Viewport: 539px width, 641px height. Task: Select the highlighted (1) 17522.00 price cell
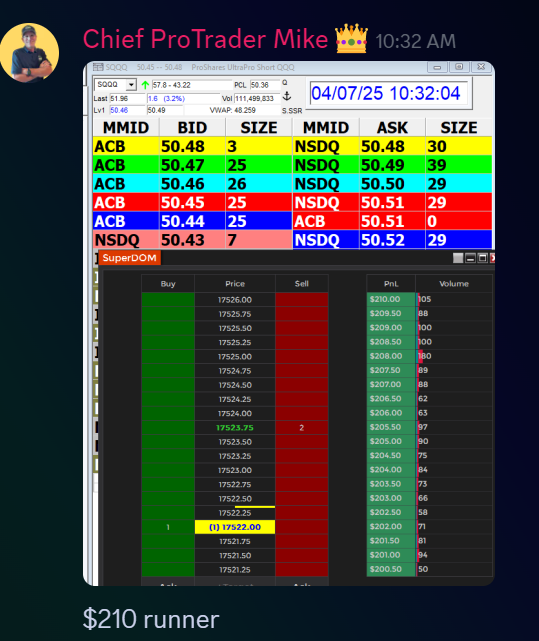235,527
